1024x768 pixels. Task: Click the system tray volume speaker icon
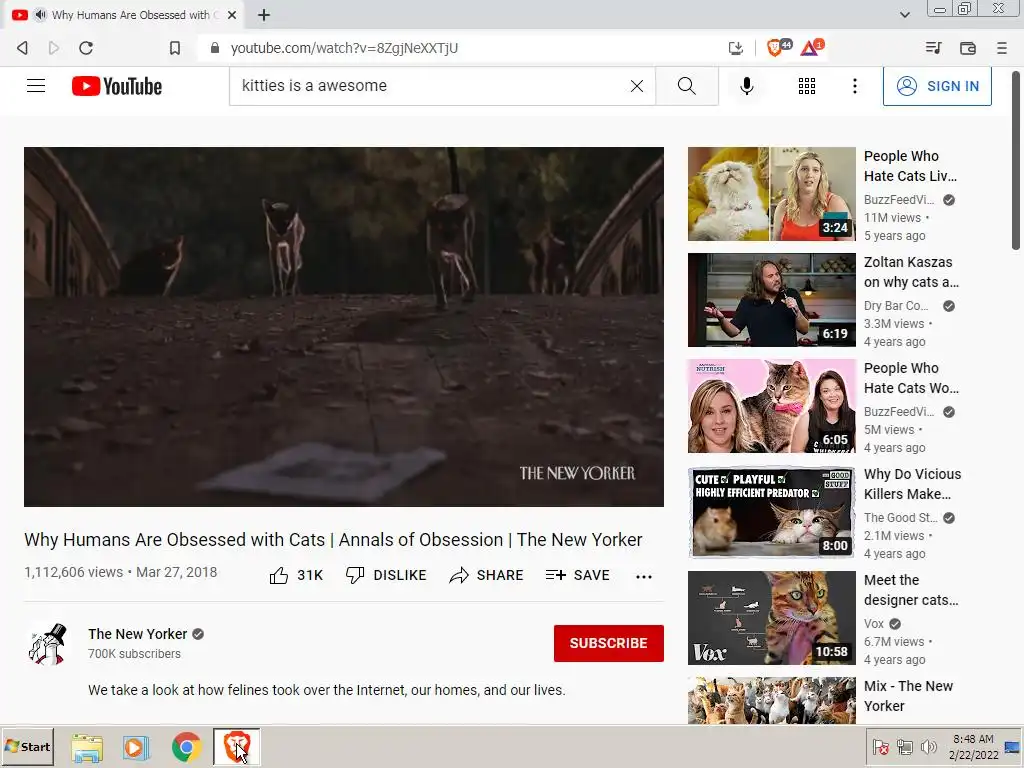pyautogui.click(x=928, y=746)
